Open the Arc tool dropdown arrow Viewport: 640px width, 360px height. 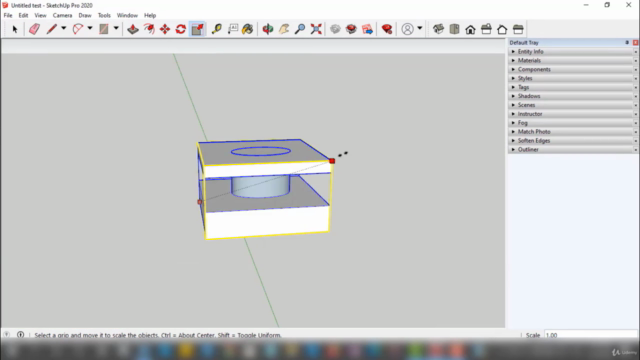click(90, 29)
